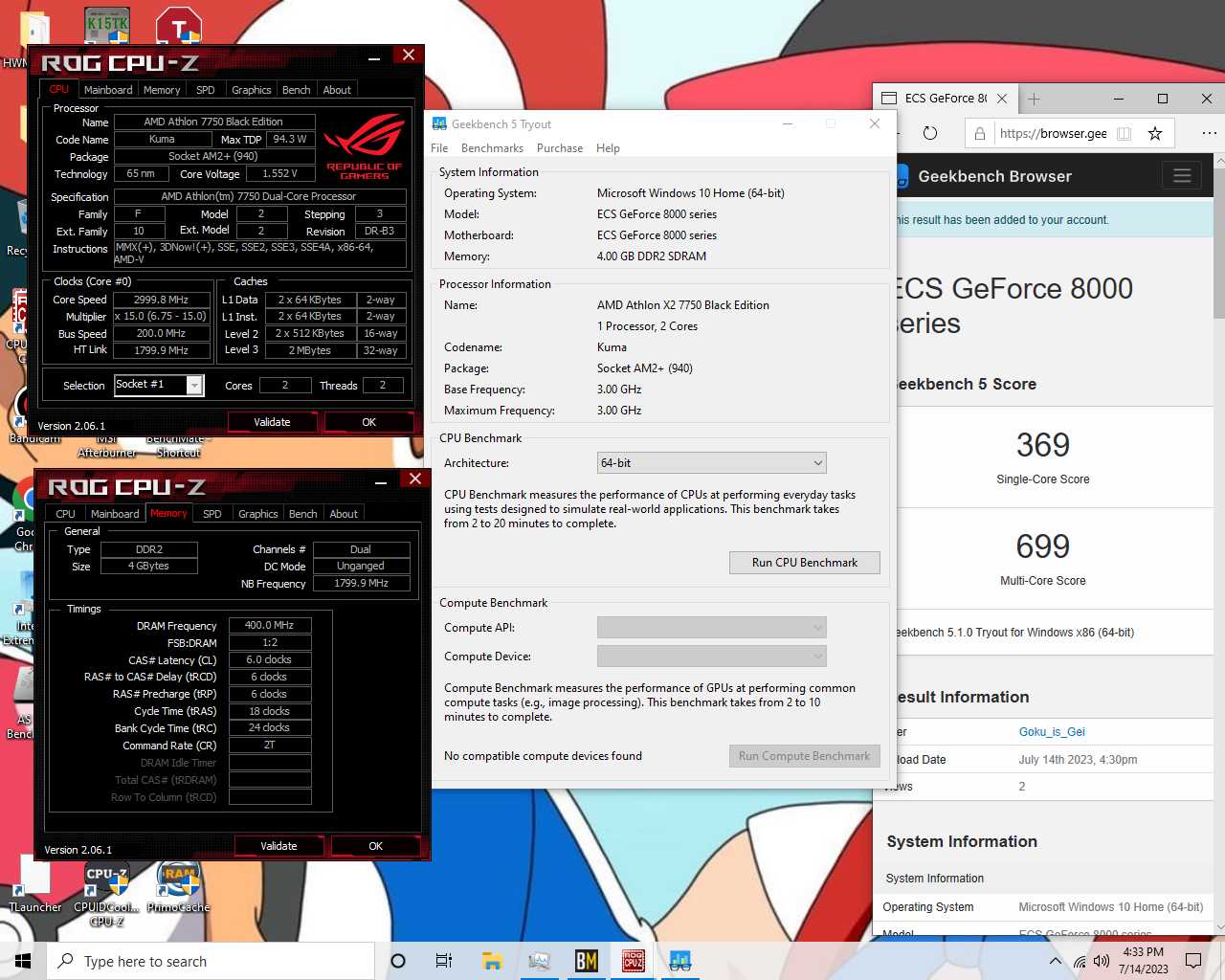
Task: Open File Explorer from the taskbar
Action: click(492, 961)
